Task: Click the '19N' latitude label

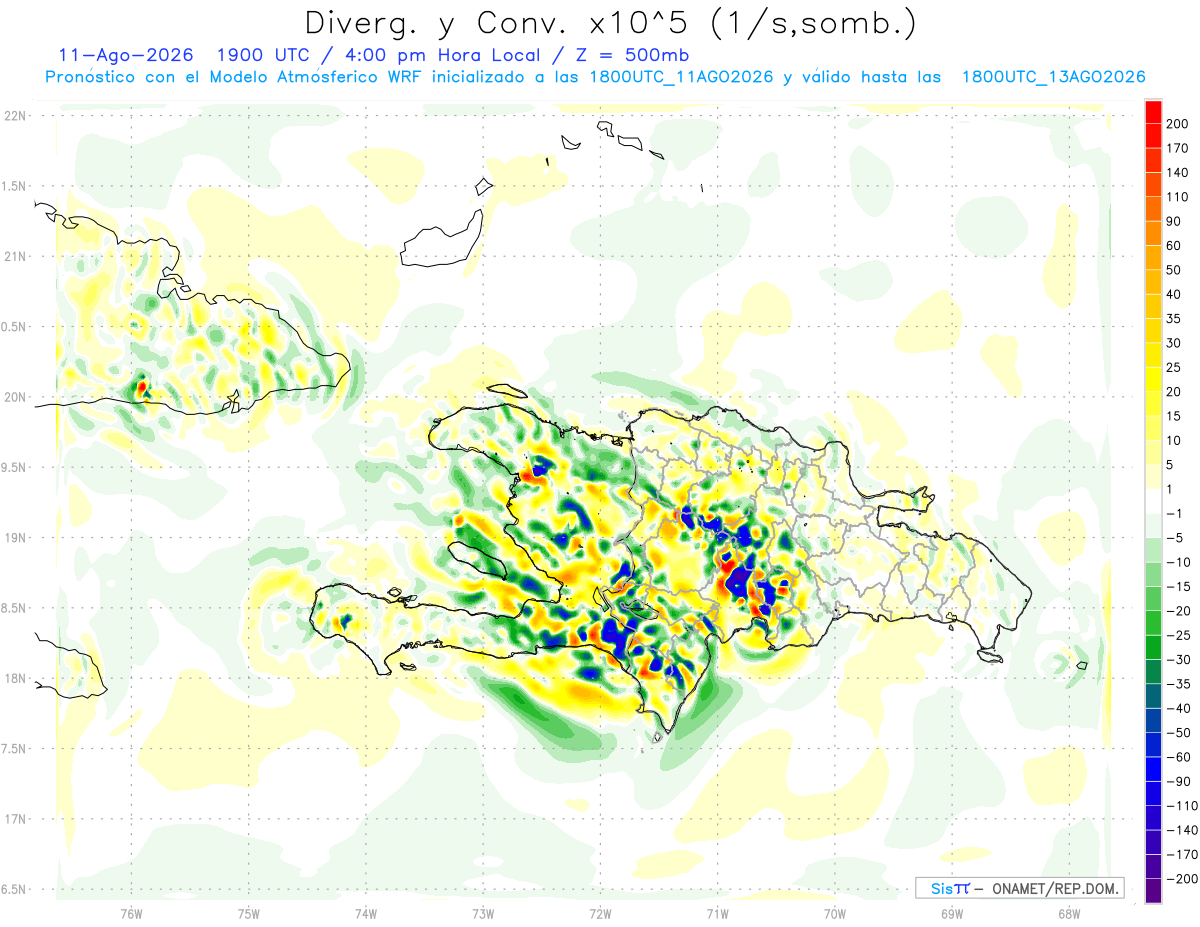Action: (15, 538)
